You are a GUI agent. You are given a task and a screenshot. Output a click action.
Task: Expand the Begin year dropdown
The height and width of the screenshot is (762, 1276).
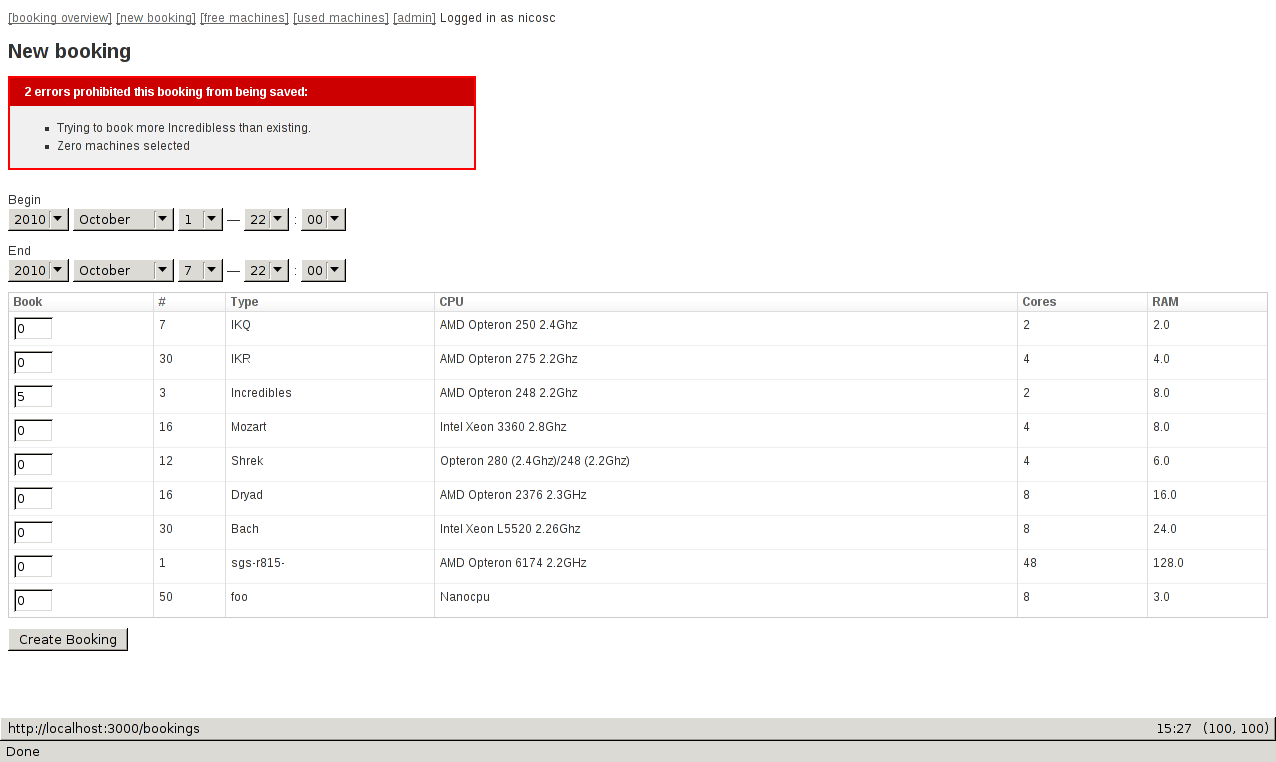tap(38, 219)
